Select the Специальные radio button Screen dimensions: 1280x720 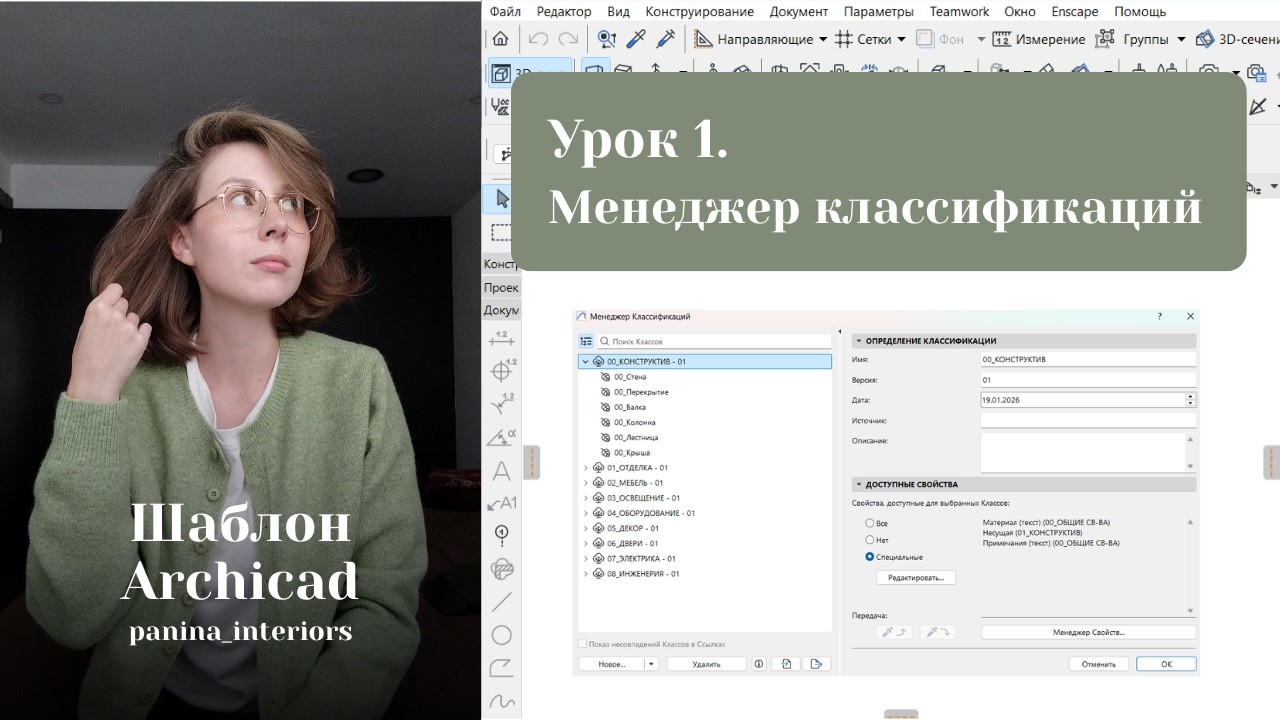870,556
